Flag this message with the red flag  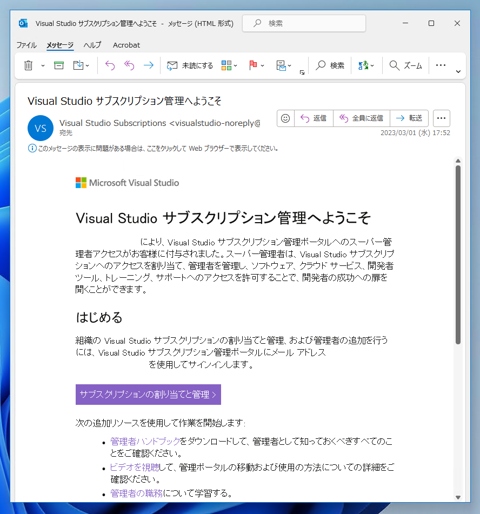(253, 65)
